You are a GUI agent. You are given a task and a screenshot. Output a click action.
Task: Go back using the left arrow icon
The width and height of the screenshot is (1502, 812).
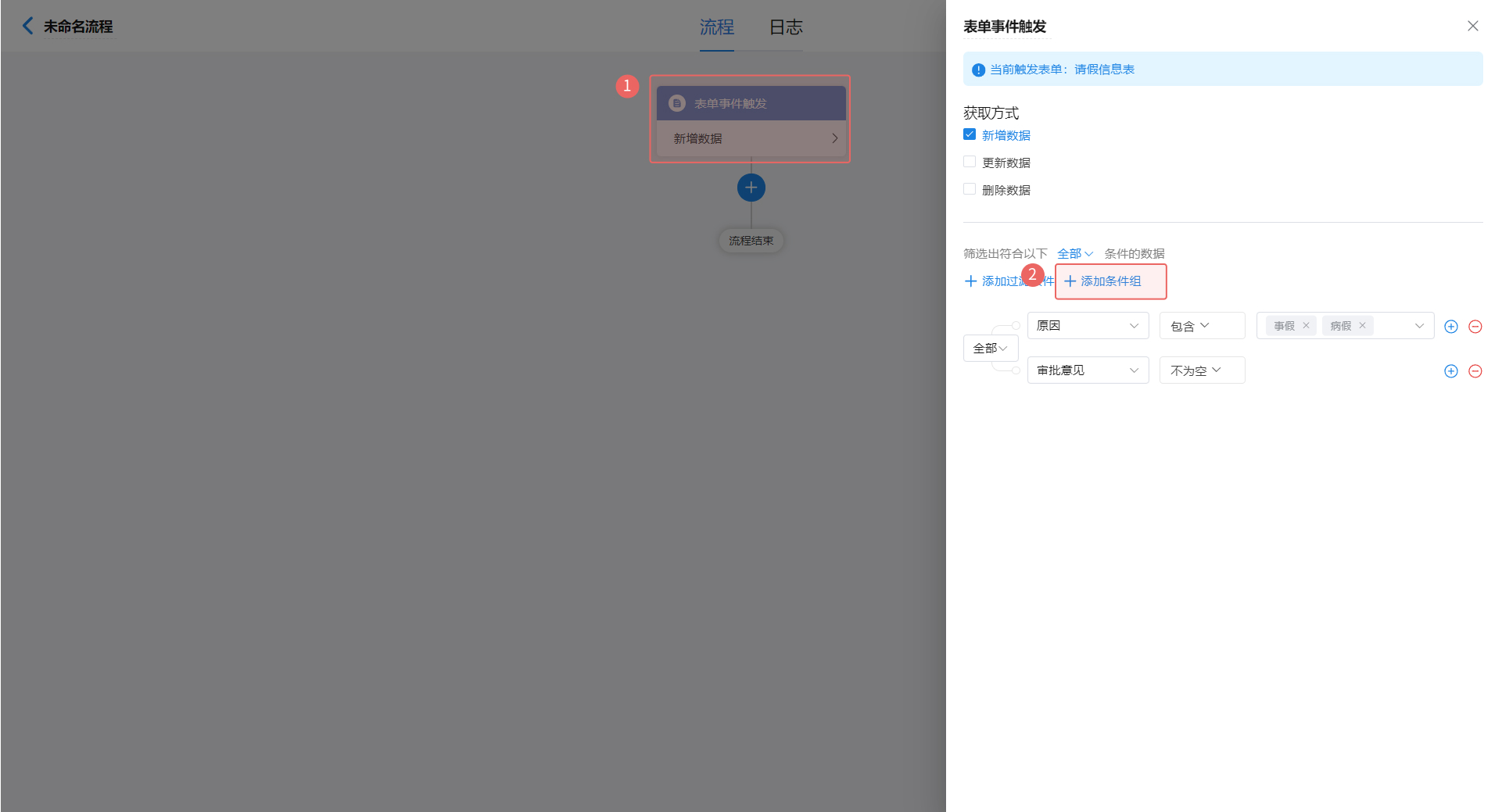tap(27, 26)
